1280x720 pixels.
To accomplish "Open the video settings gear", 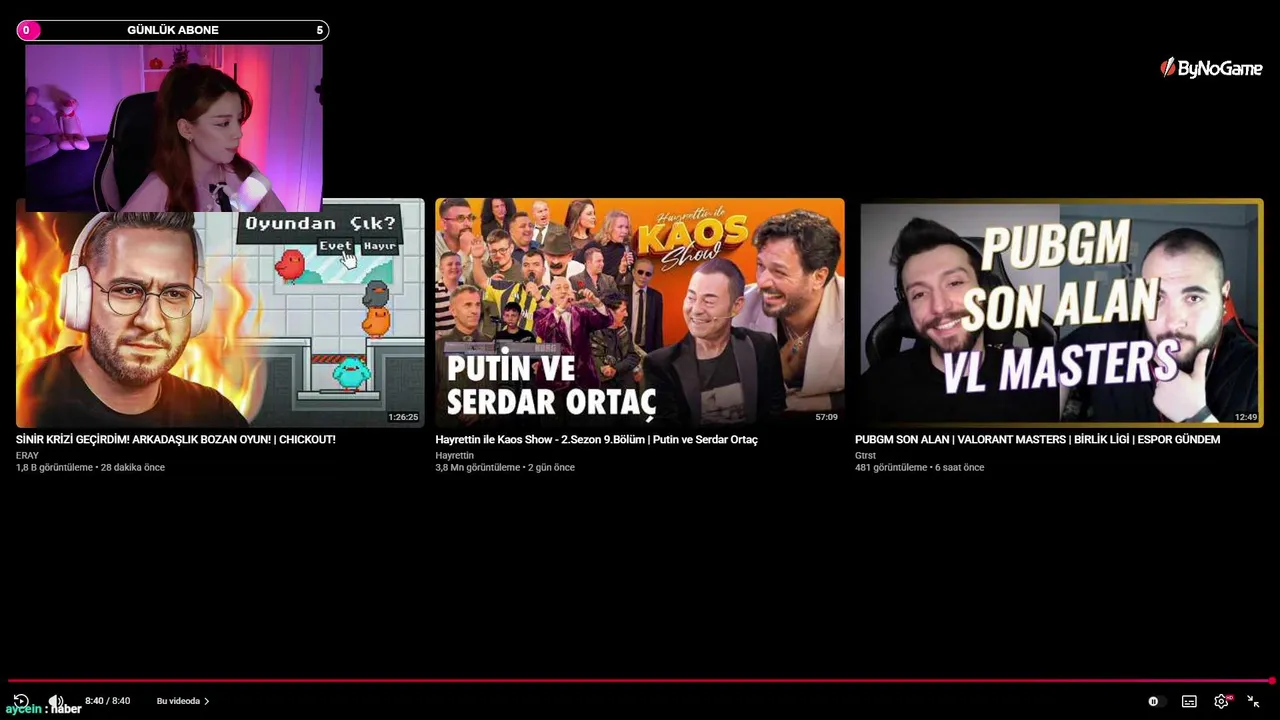I will tap(1222, 702).
